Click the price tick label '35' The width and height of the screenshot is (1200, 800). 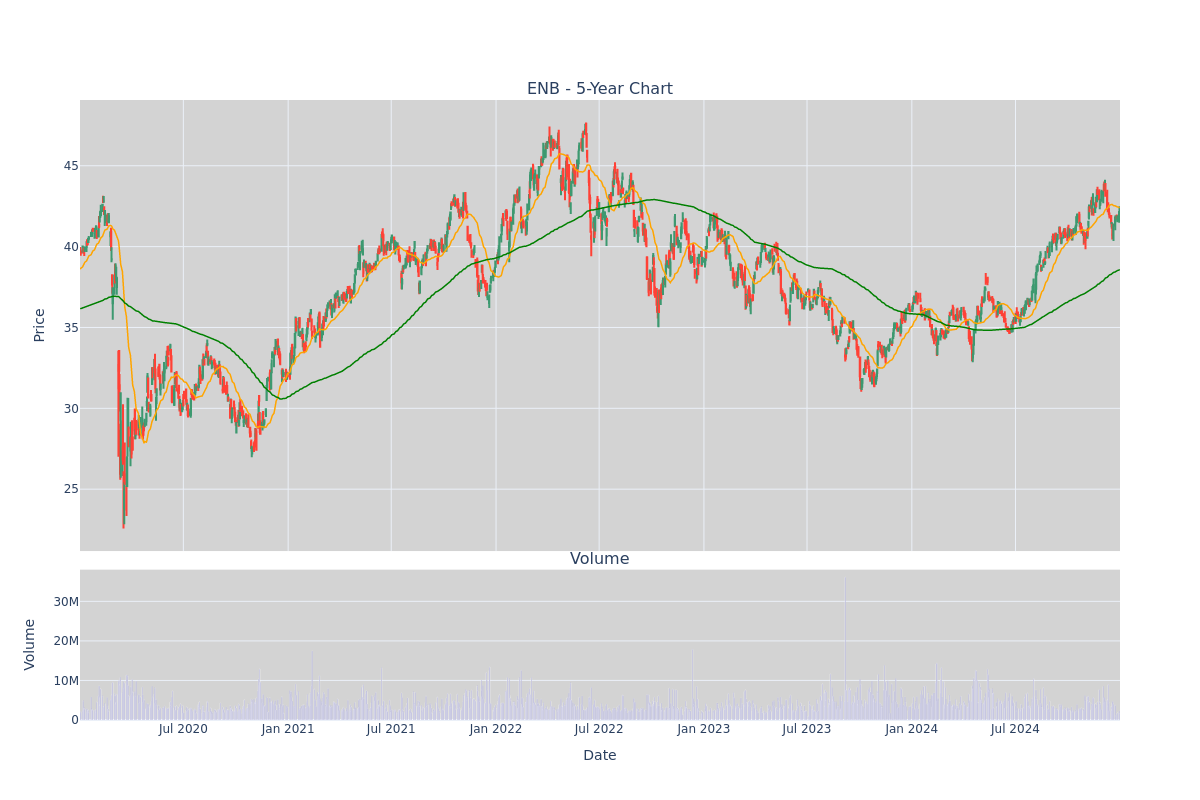click(x=71, y=328)
